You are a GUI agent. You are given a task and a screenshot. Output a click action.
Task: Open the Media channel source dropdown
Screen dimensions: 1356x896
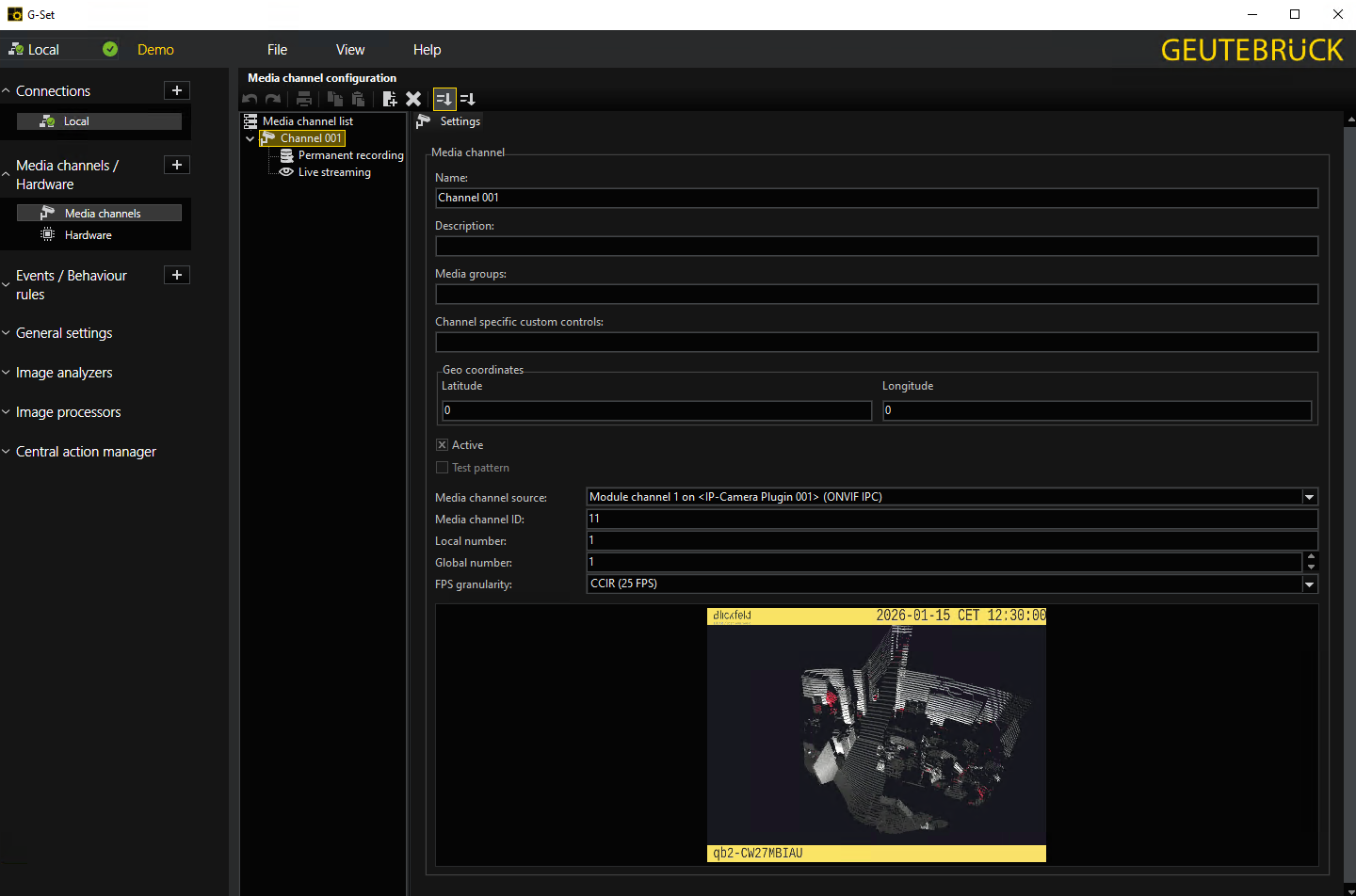pyautogui.click(x=1309, y=497)
